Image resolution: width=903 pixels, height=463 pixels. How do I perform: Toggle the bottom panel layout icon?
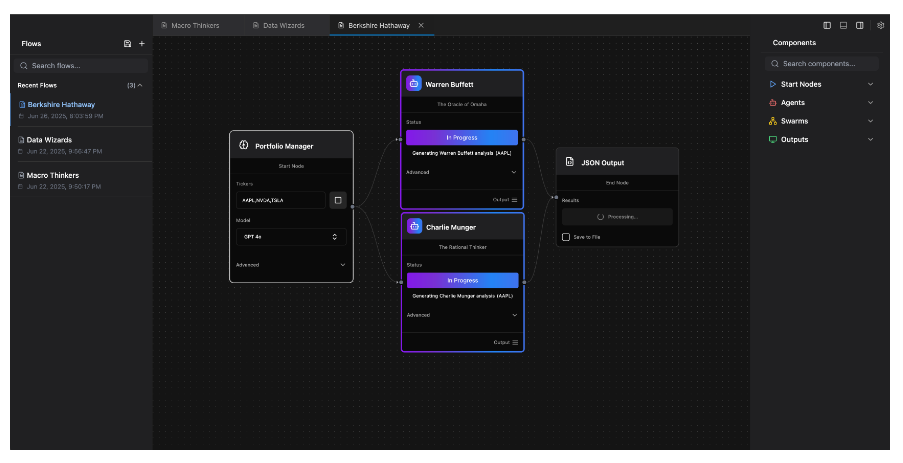tap(843, 25)
